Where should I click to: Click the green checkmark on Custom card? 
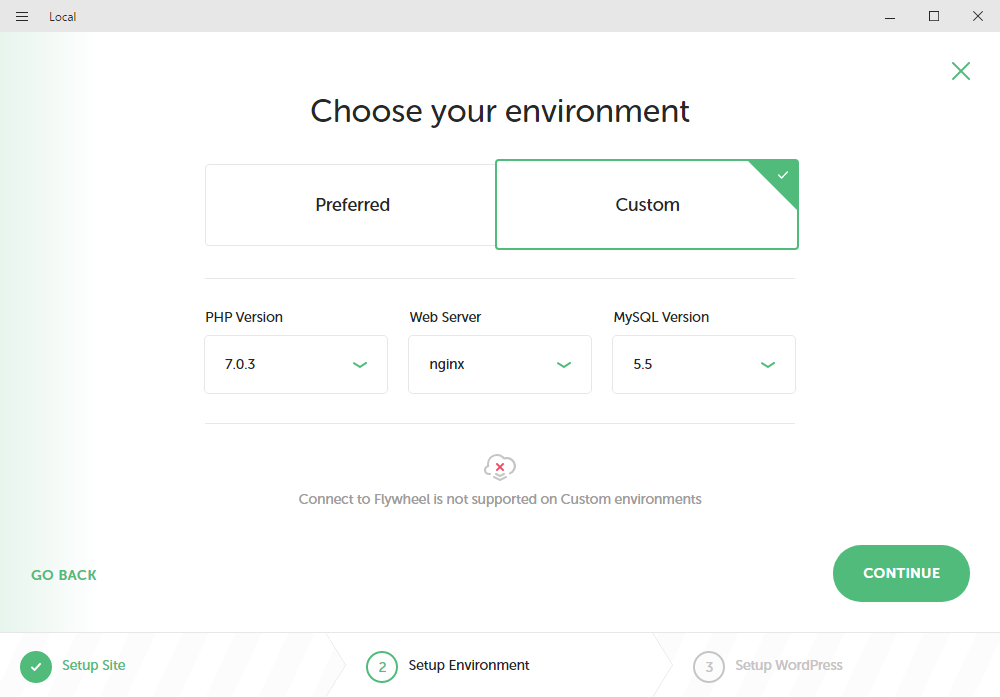[x=783, y=175]
